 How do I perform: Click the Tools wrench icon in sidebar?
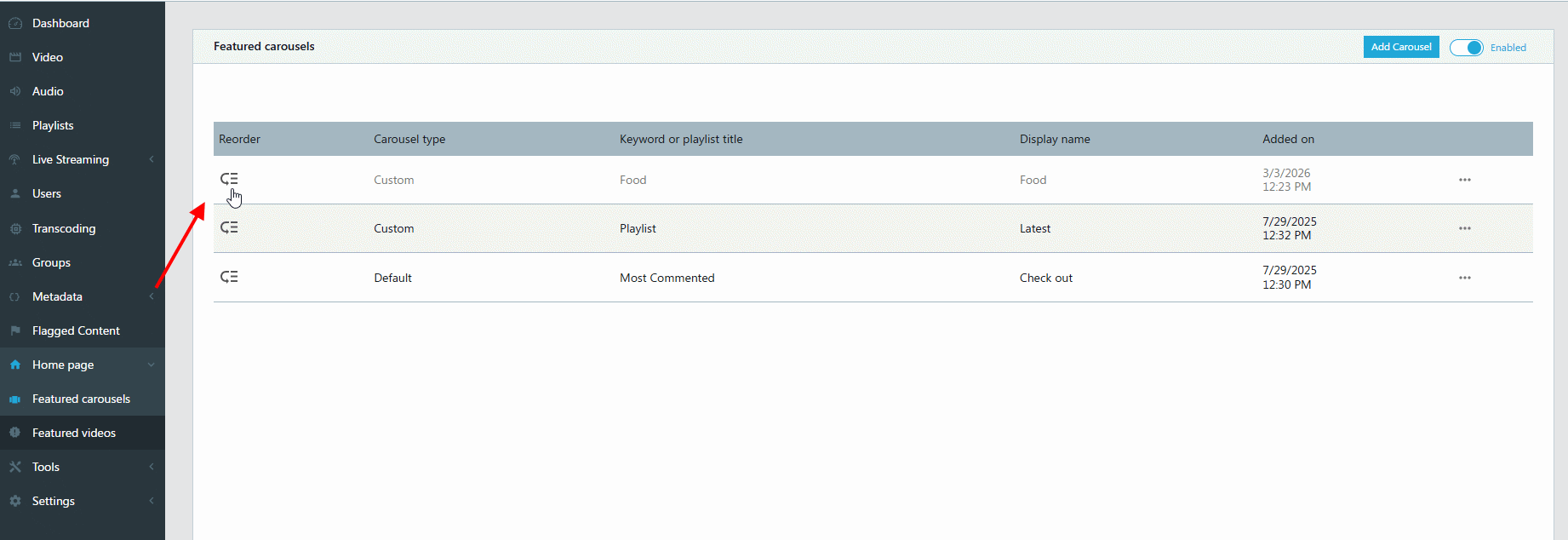(15, 467)
